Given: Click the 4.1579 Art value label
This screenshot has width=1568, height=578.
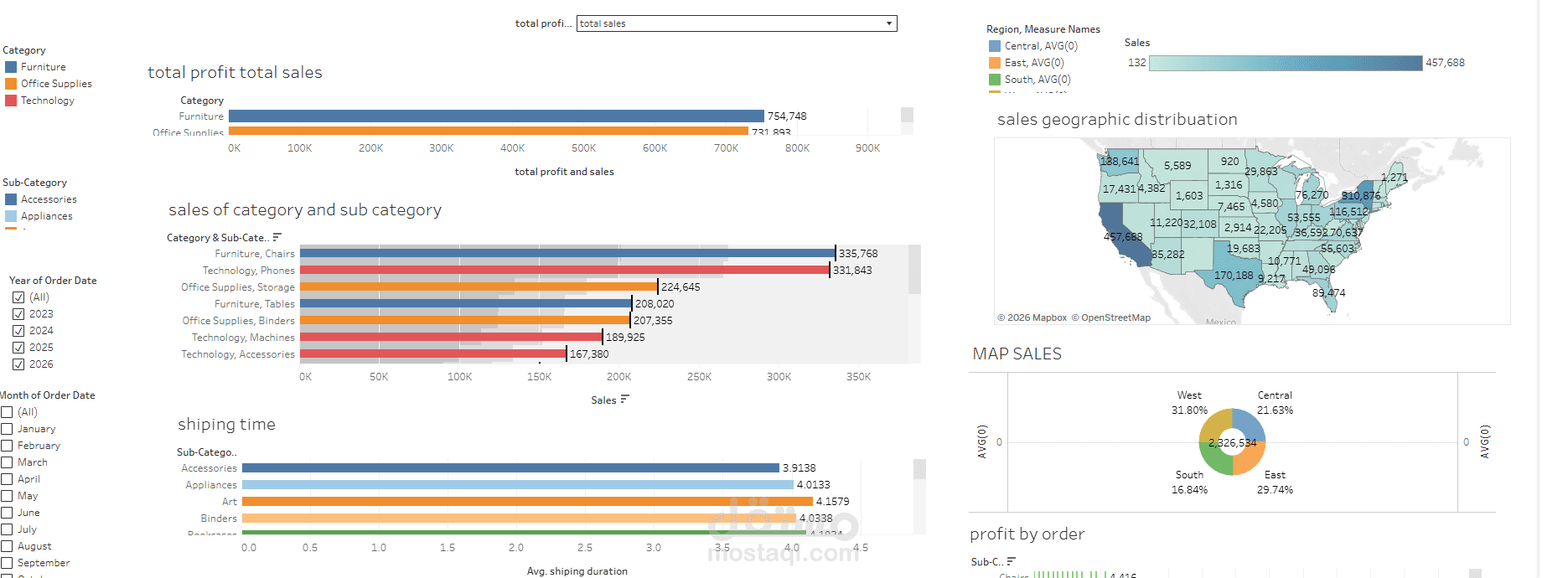Looking at the screenshot, I should click(x=832, y=502).
